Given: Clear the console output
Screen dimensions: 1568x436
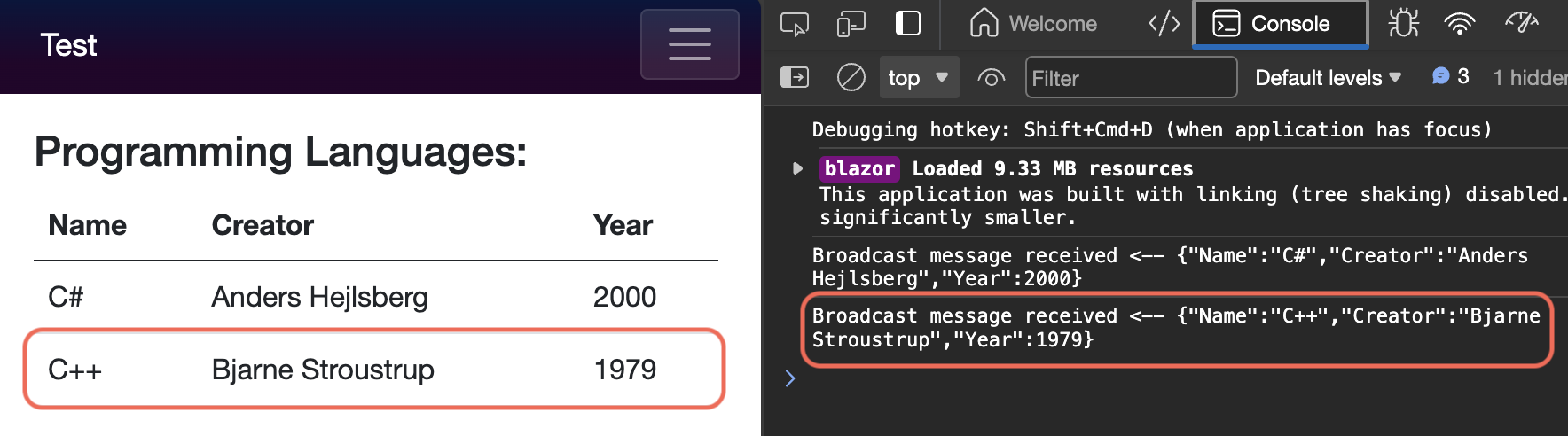Looking at the screenshot, I should (x=851, y=78).
